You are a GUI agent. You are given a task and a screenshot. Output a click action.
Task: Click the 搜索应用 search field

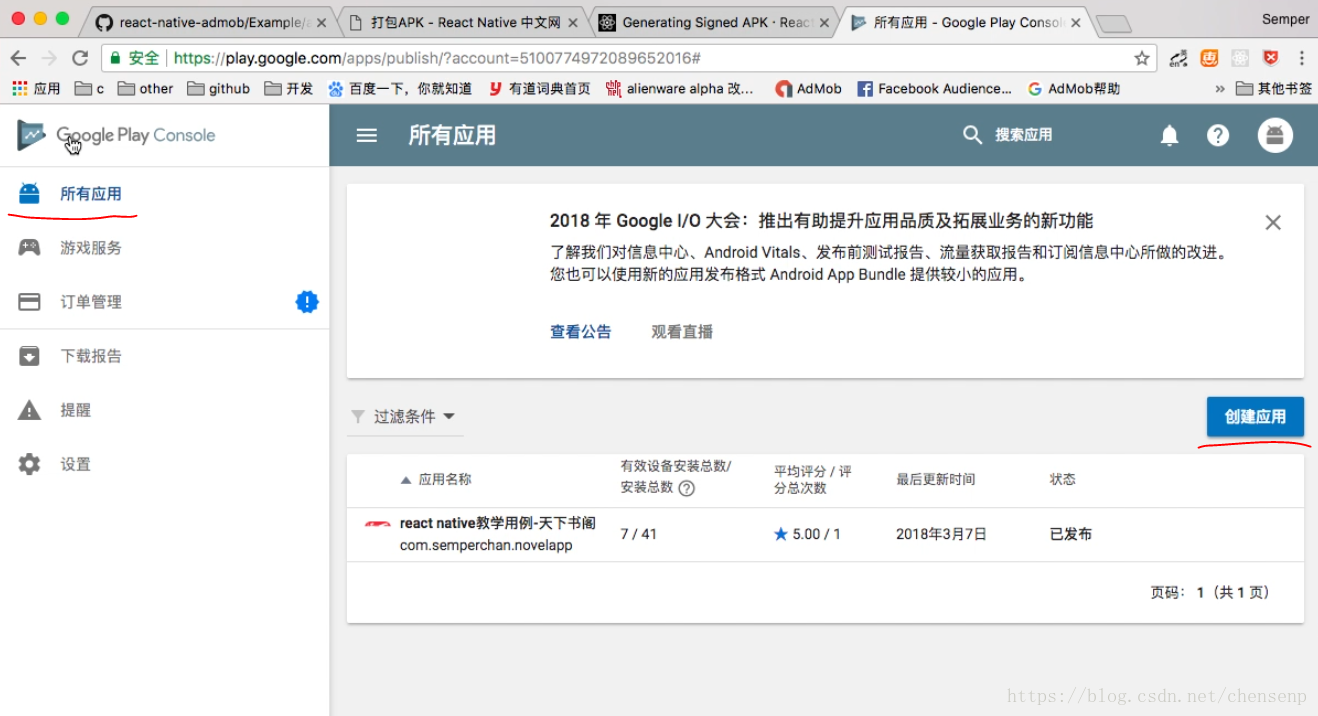coord(1023,135)
